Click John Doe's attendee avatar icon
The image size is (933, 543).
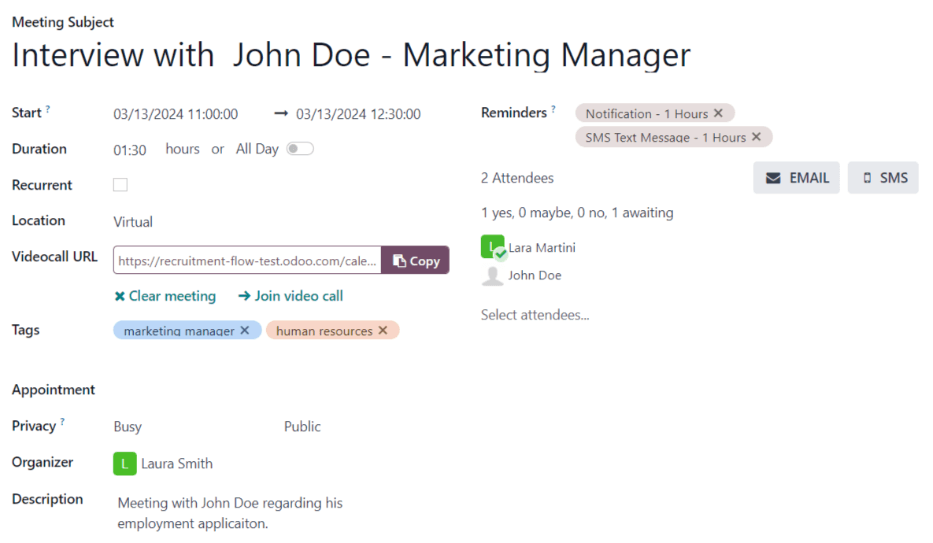point(493,276)
